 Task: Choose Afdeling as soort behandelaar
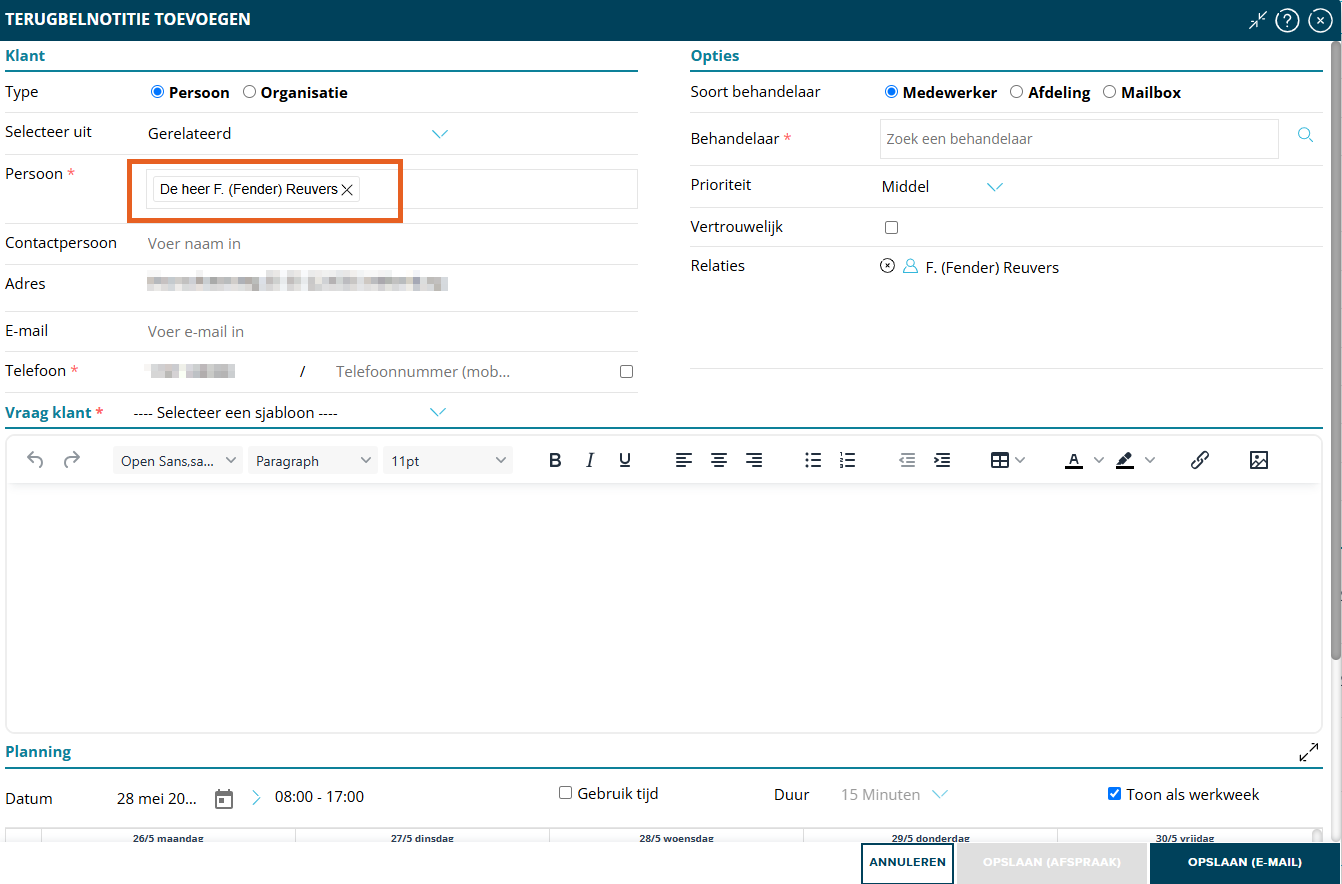1017,92
